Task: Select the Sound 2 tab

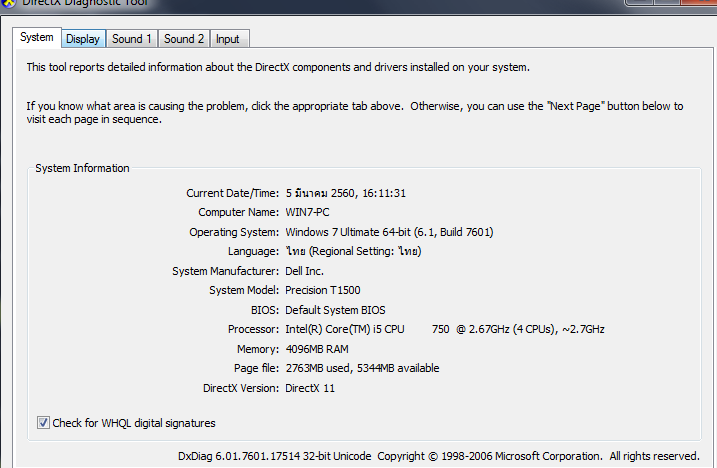Action: (x=184, y=39)
